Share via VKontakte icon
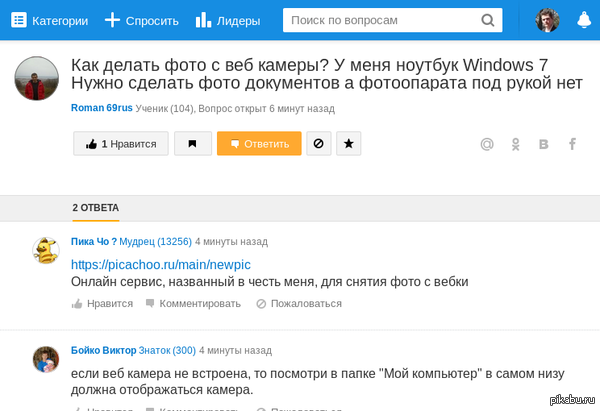Image resolution: width=600 pixels, height=411 pixels. 544,144
